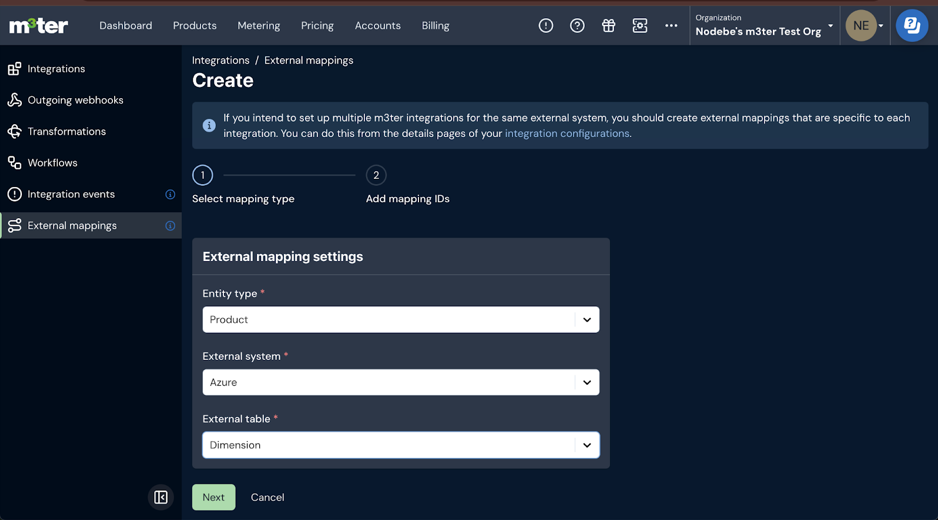This screenshot has width=938, height=520.
Task: Open the help question mark icon
Action: pyautogui.click(x=577, y=26)
